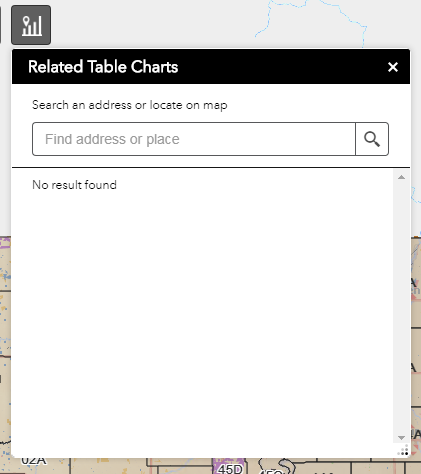Screen dimensions: 421x474
Task: Click the gray map area beside widget icon
Action: [150, 25]
